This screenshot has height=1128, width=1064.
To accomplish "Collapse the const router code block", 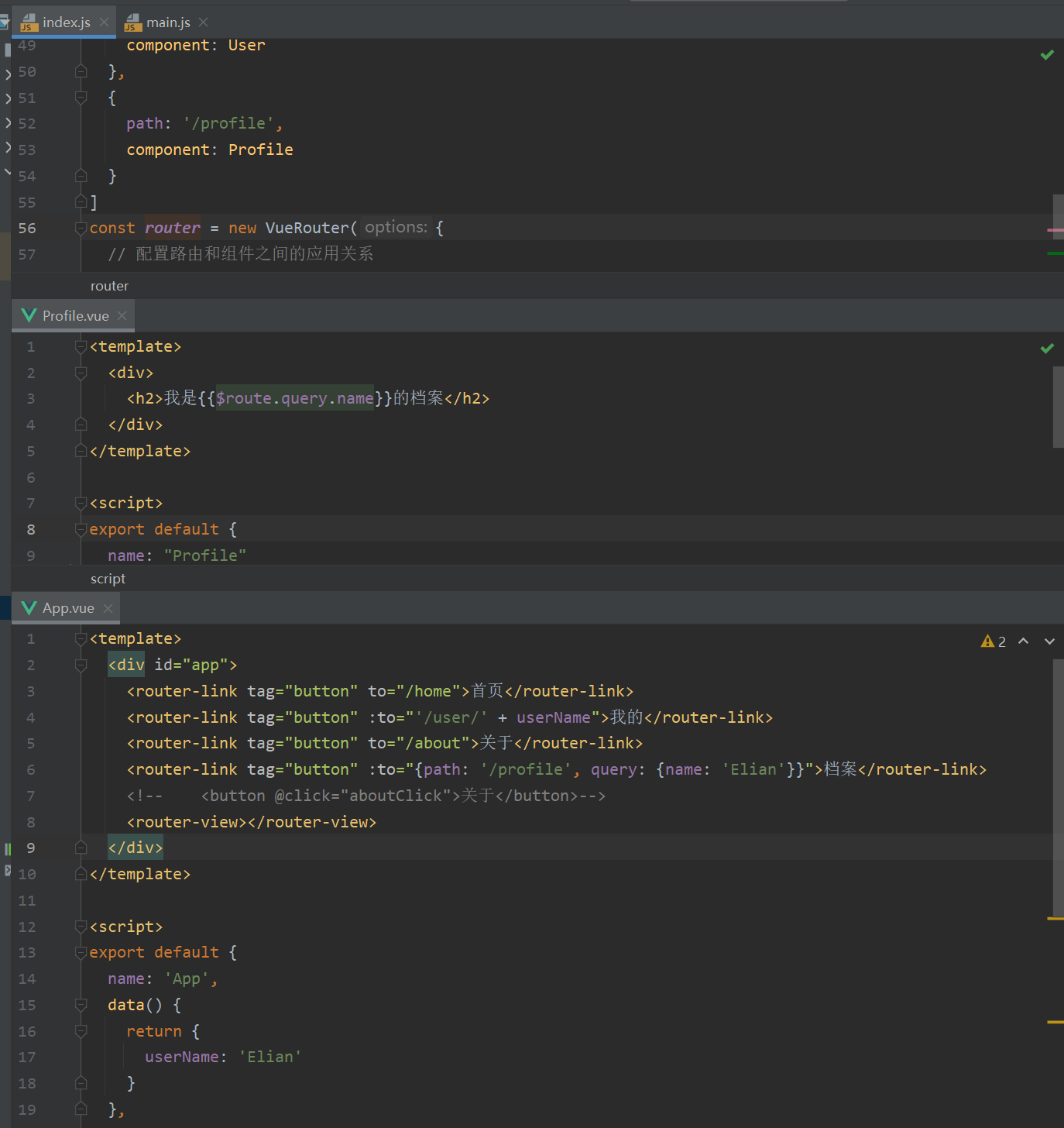I will tap(81, 228).
